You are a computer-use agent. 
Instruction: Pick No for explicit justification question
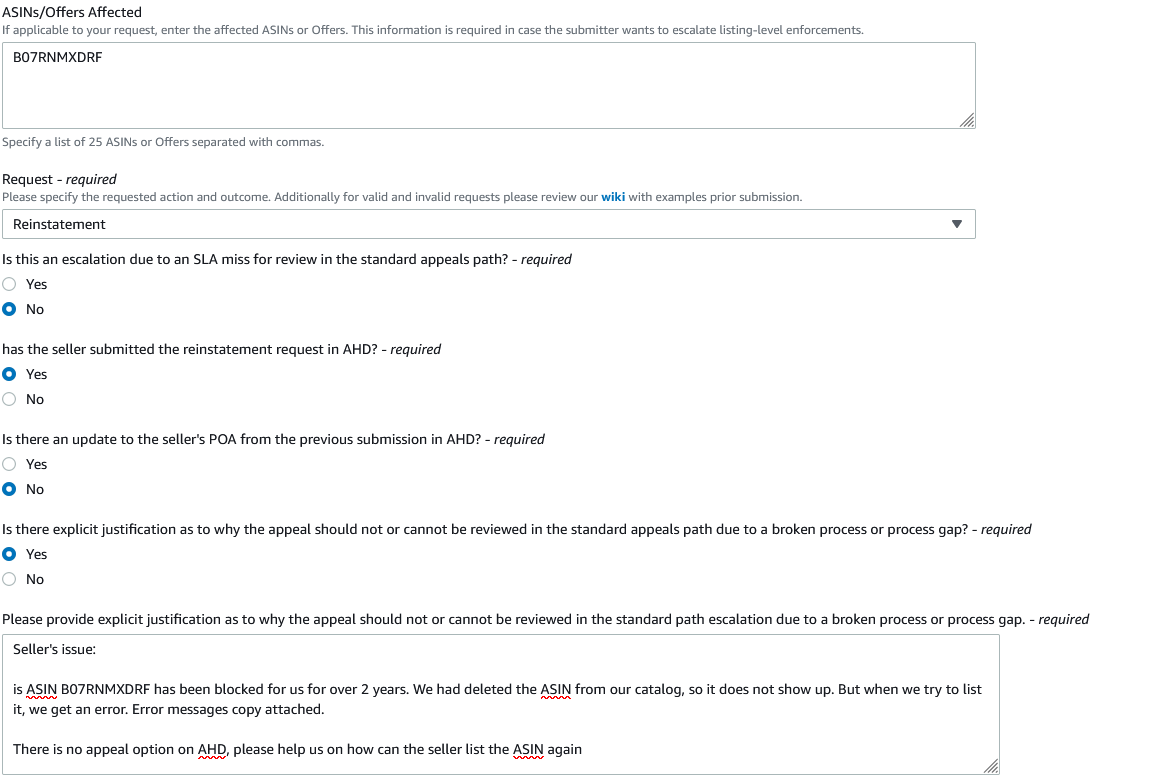tap(10, 579)
